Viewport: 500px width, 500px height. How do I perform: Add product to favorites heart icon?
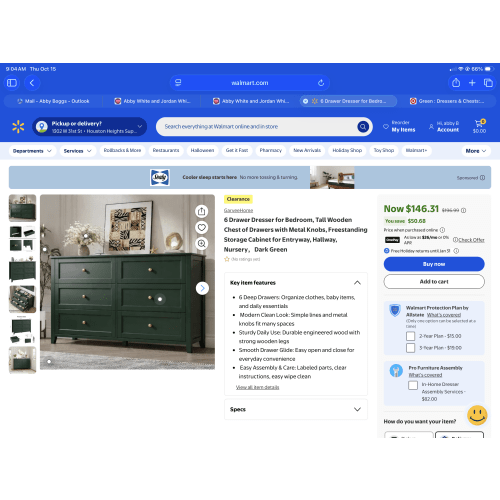point(201,227)
